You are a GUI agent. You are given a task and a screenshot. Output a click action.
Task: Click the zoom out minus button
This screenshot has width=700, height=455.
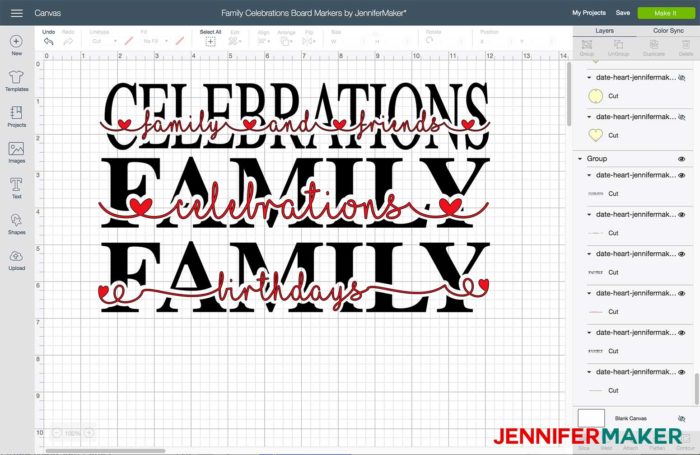point(57,433)
